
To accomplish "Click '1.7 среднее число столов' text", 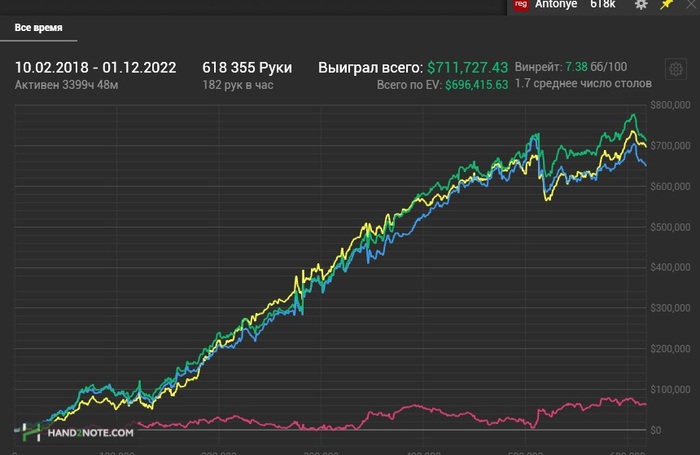I will [583, 83].
